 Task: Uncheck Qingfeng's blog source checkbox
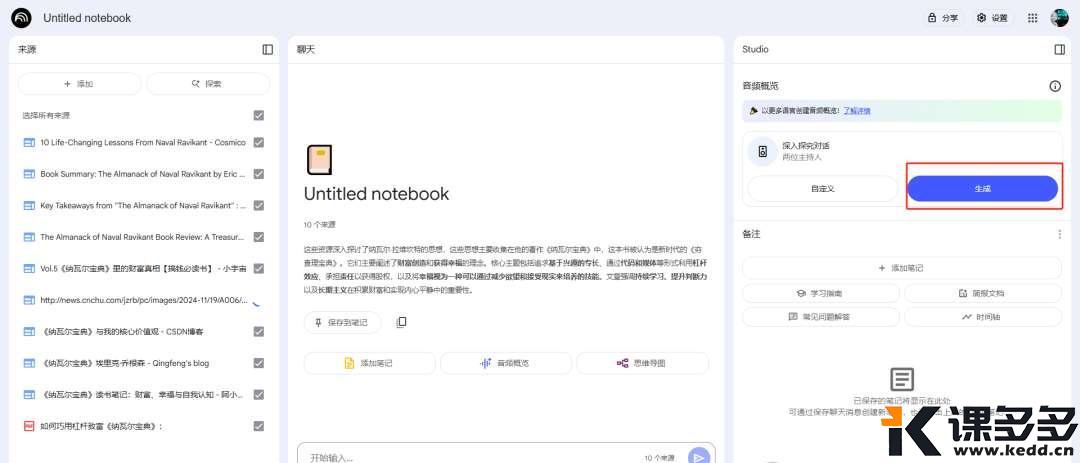258,362
